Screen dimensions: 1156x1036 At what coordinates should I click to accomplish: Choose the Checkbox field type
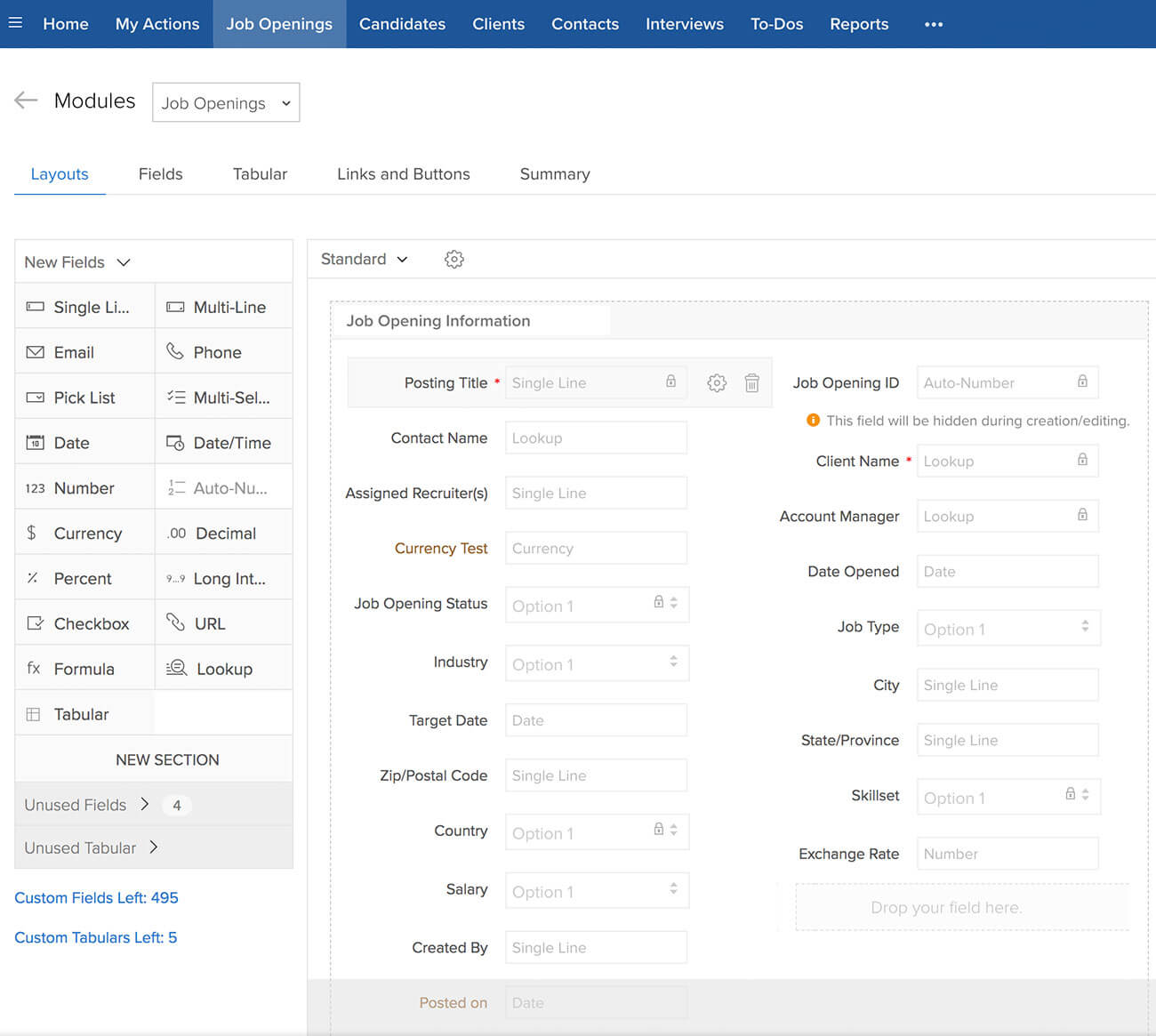[x=84, y=623]
